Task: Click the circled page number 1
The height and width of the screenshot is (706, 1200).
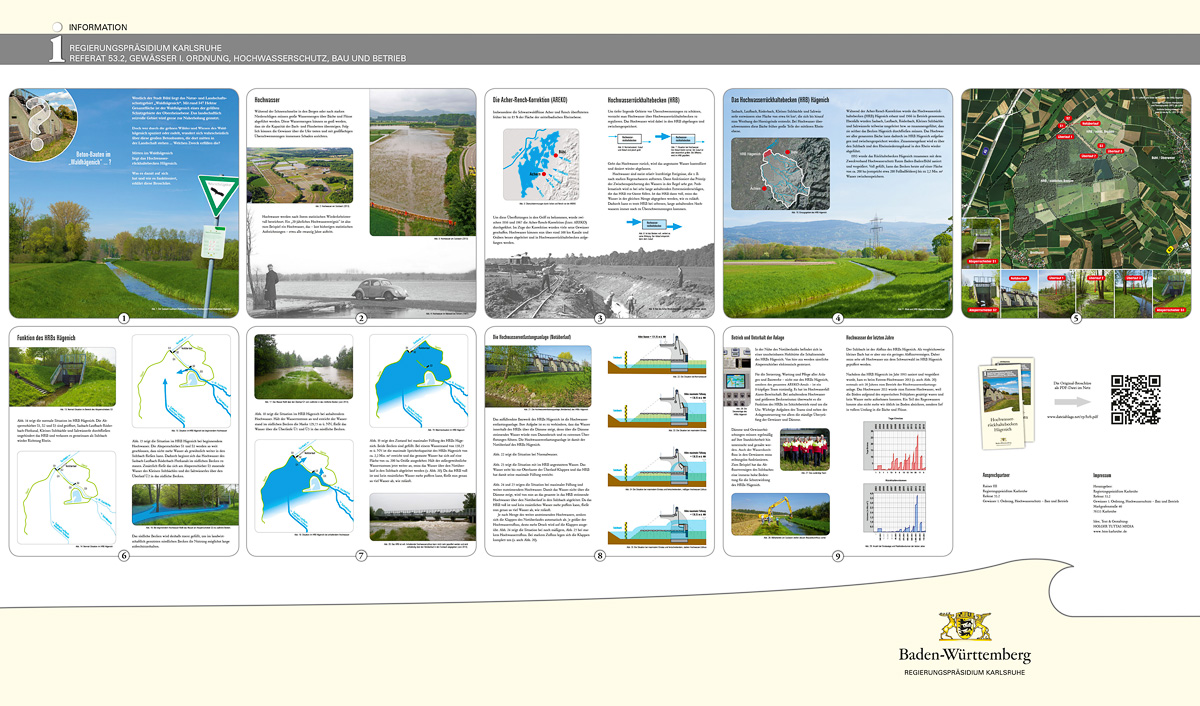Action: [124, 318]
